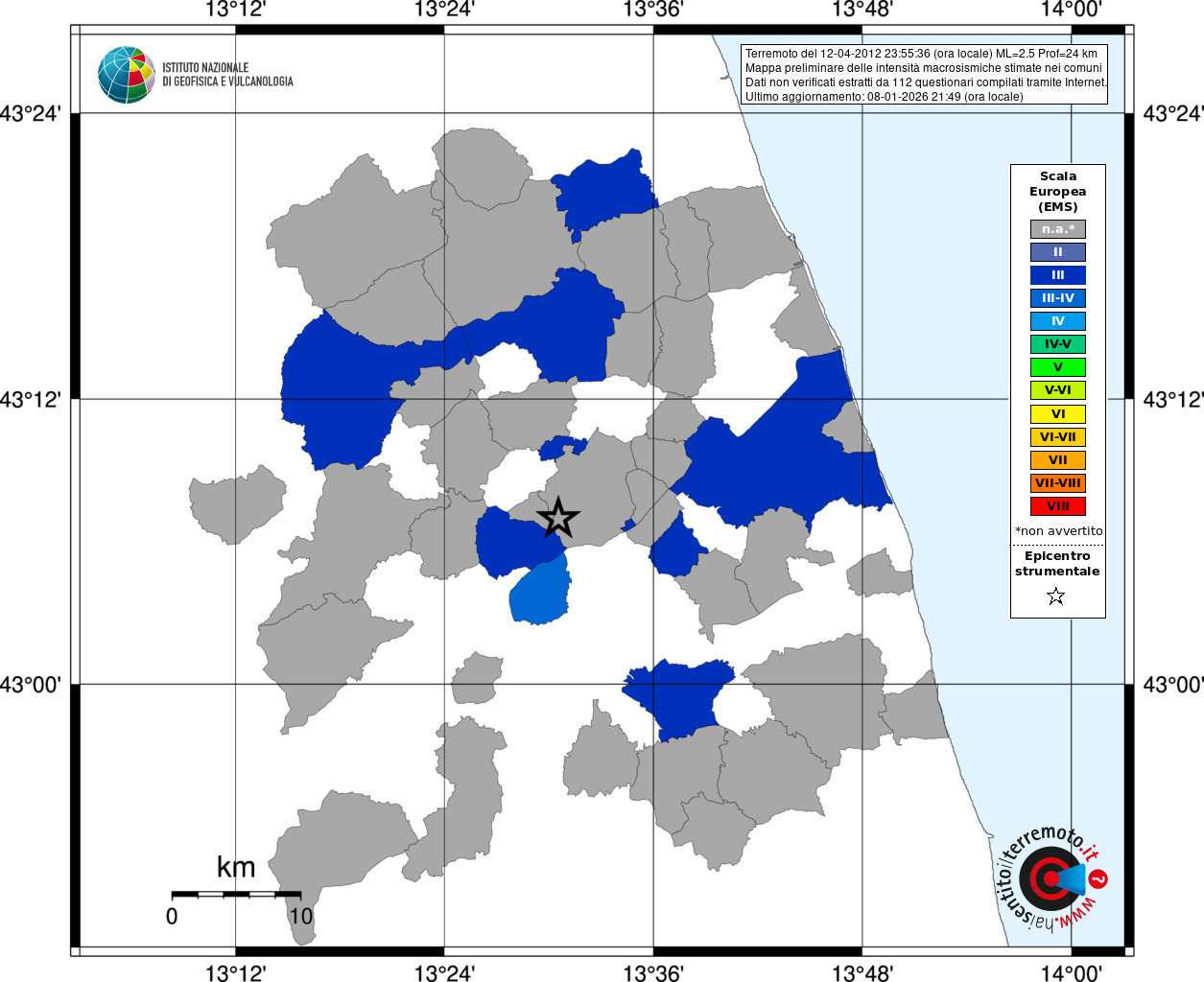Select the IV-V intensity legend swatch
1204x982 pixels.
tap(1058, 344)
